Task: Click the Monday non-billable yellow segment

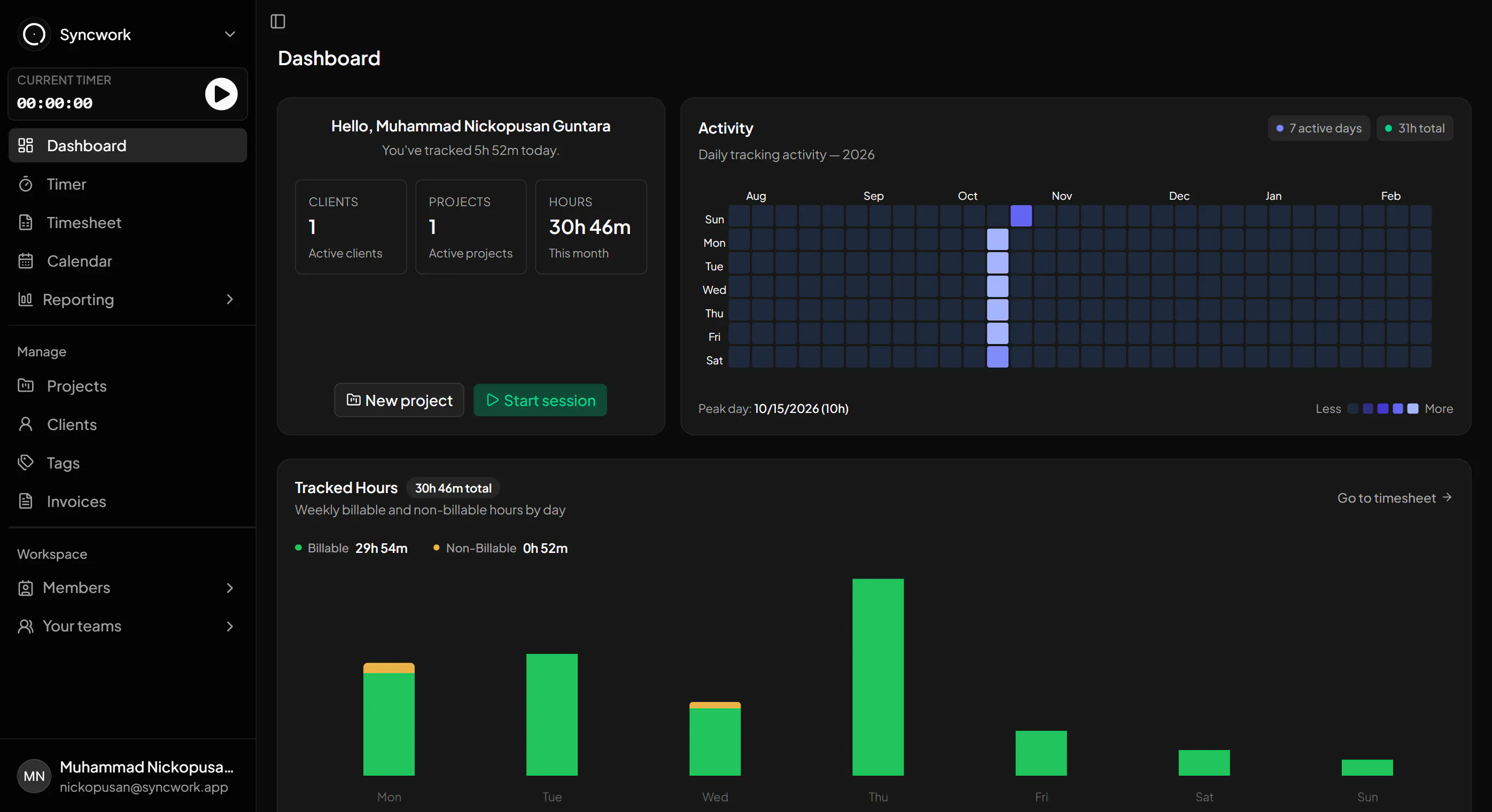Action: tap(388, 668)
